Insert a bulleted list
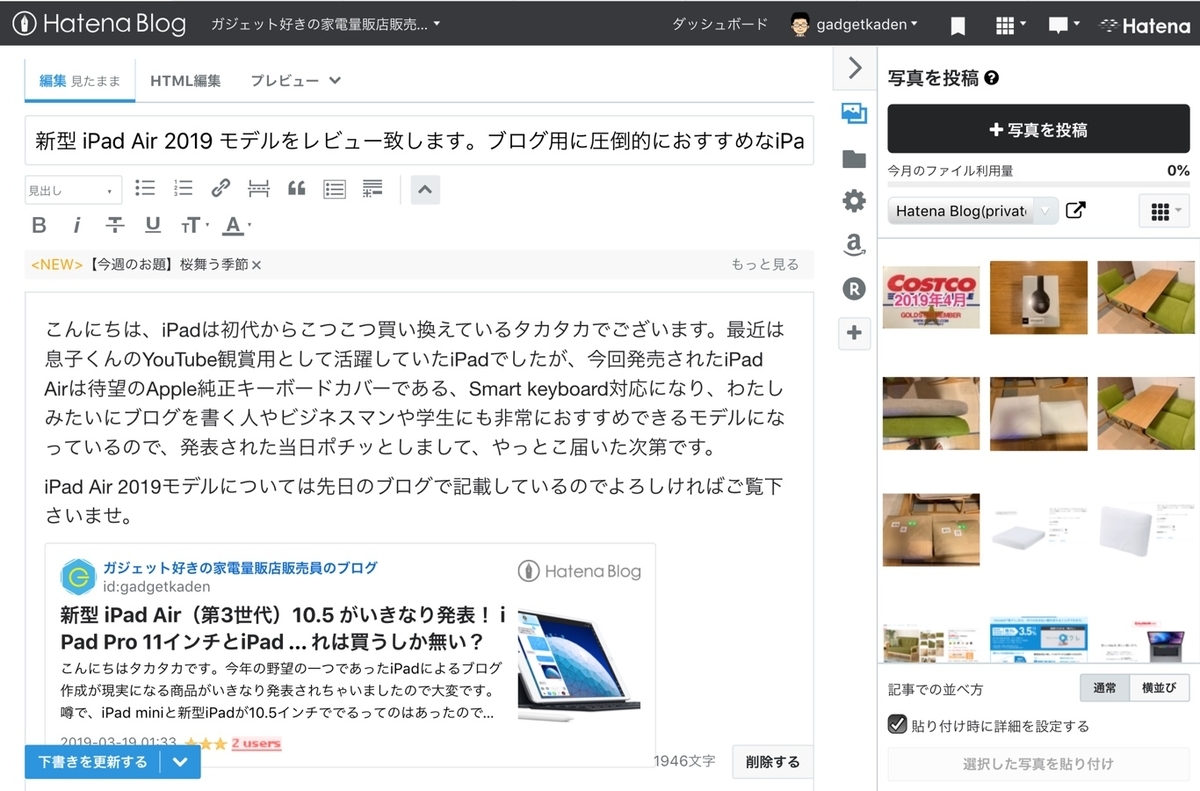This screenshot has height=791, width=1200. coord(145,188)
